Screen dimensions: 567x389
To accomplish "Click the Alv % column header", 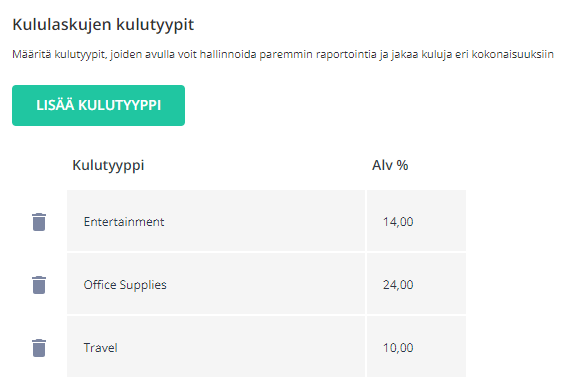I will click(x=390, y=165).
